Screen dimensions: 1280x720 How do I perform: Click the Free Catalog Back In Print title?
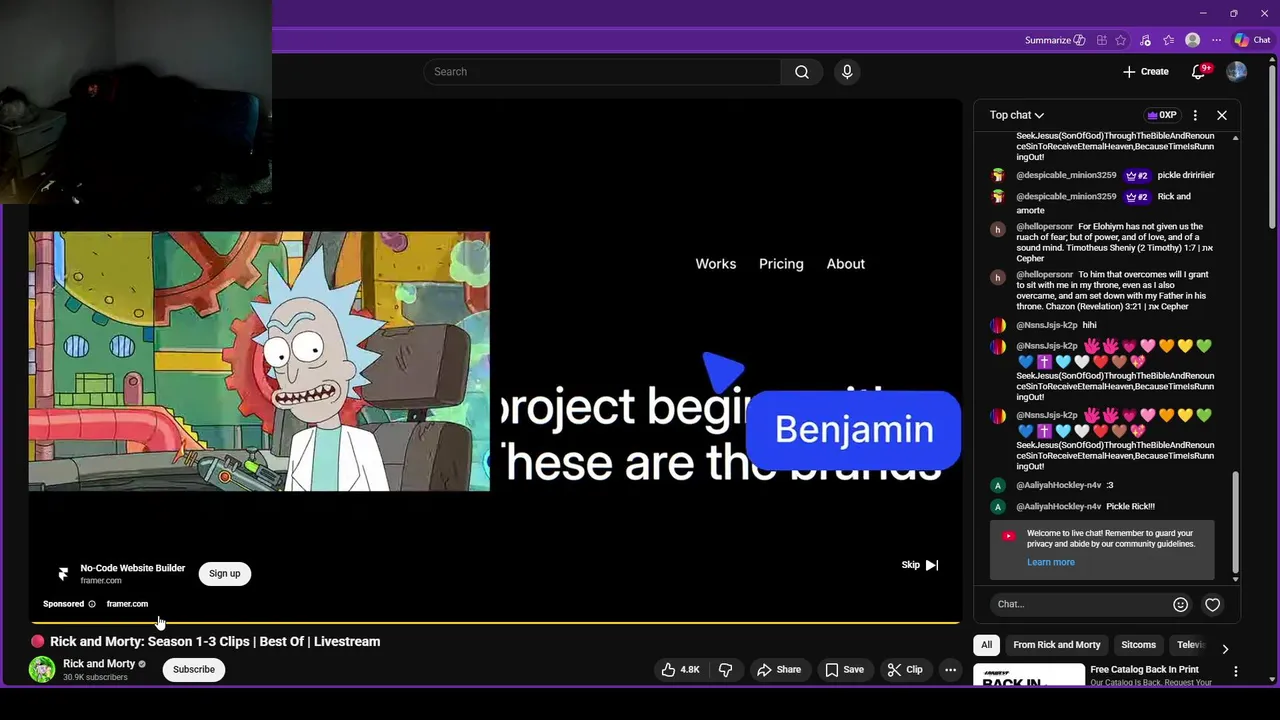click(x=1144, y=669)
